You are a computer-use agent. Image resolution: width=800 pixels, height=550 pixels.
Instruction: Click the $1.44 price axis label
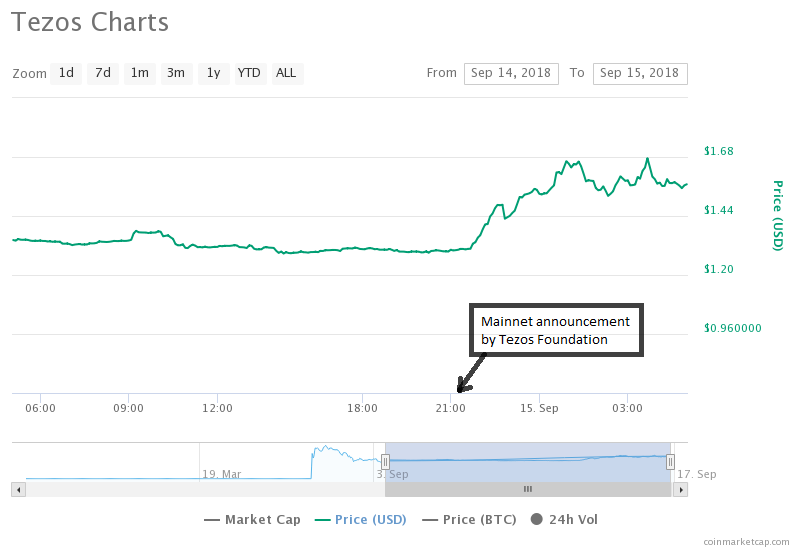tap(718, 210)
